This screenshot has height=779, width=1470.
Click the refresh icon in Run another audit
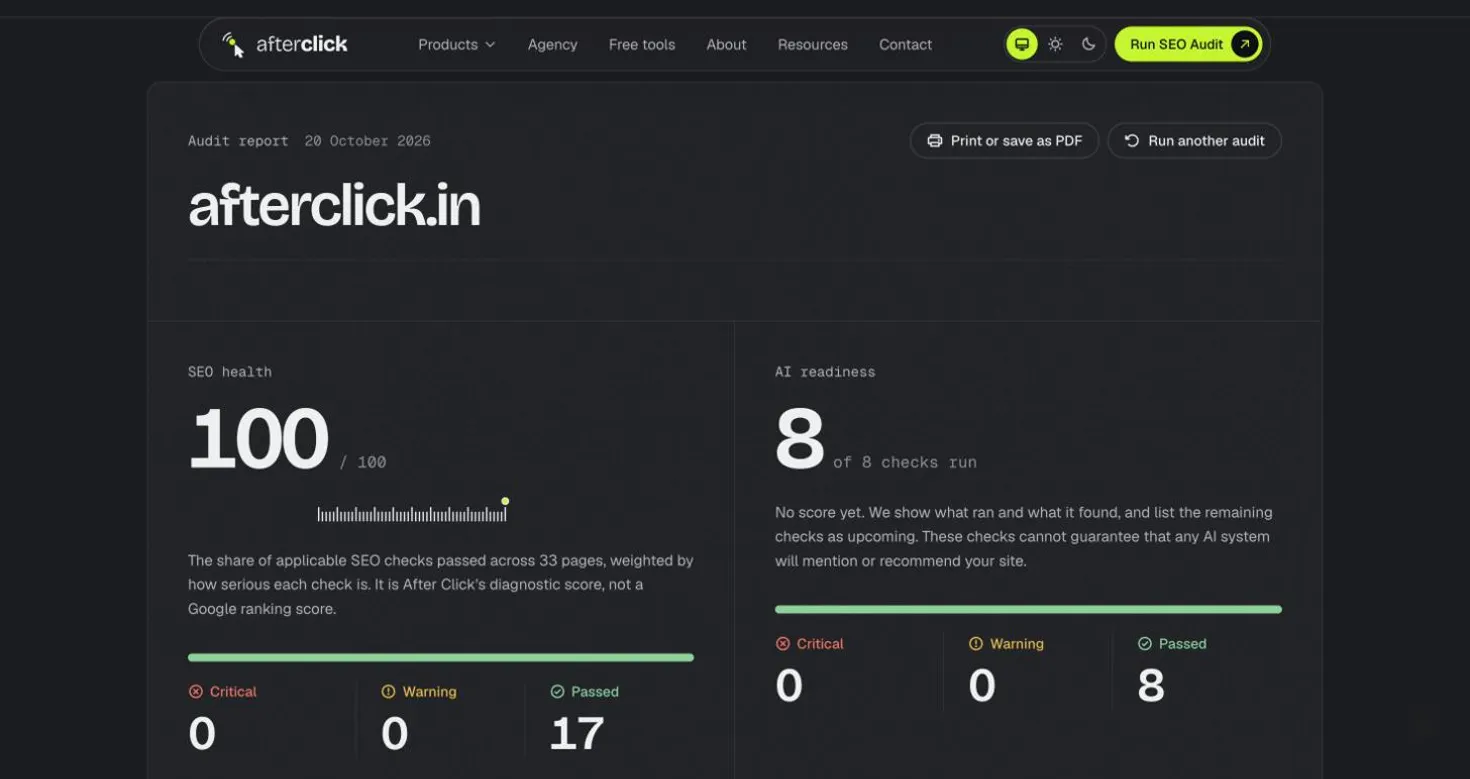[x=1132, y=141]
